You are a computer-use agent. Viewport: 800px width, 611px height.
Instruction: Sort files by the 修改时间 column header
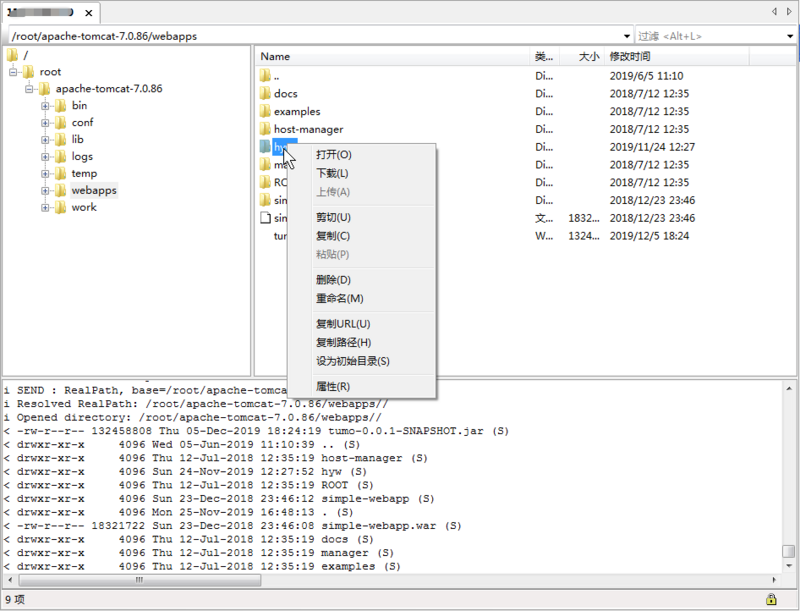pyautogui.click(x=677, y=57)
